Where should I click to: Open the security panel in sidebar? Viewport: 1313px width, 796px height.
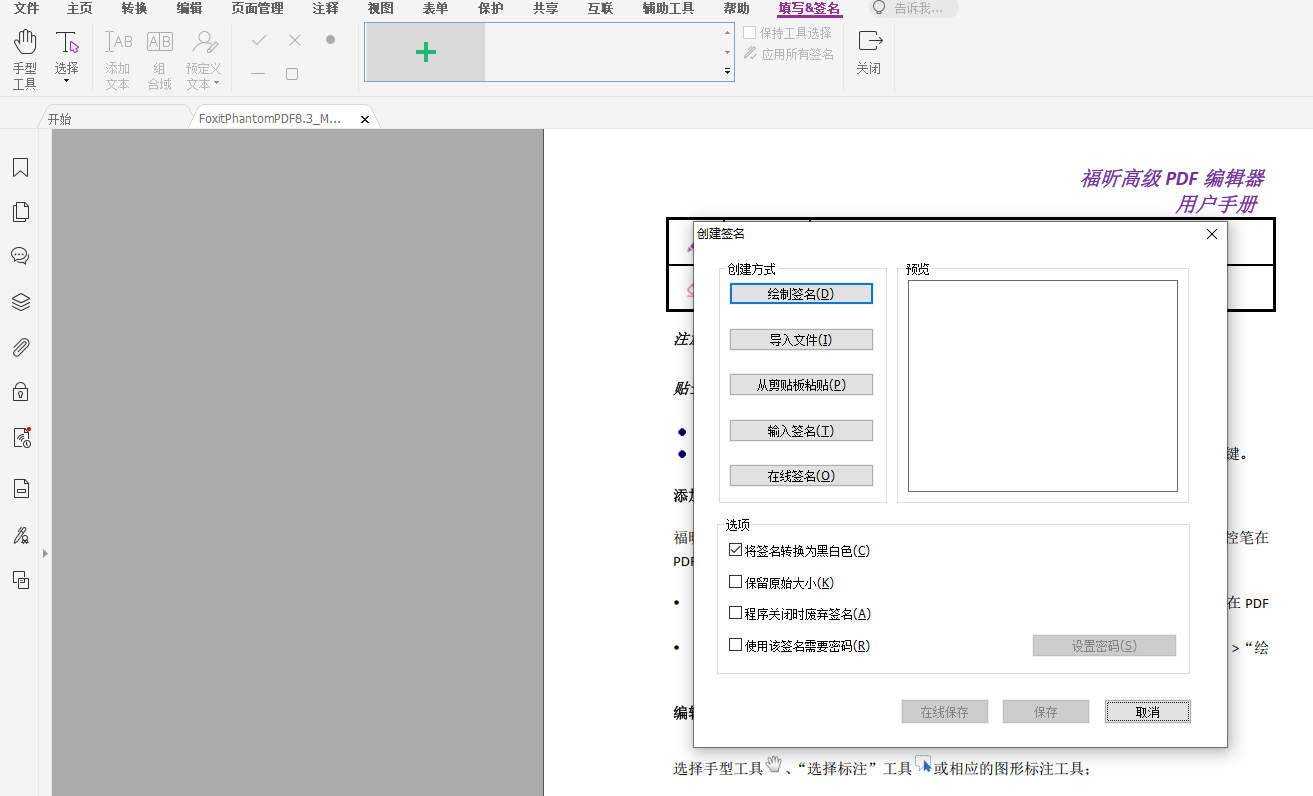pos(20,391)
